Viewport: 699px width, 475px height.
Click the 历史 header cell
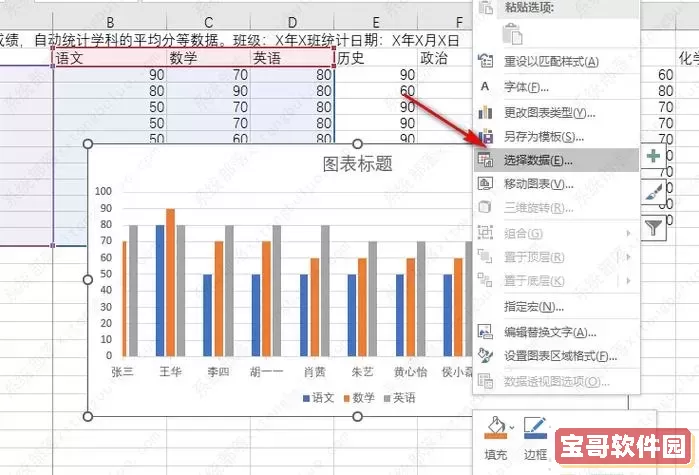pos(376,58)
